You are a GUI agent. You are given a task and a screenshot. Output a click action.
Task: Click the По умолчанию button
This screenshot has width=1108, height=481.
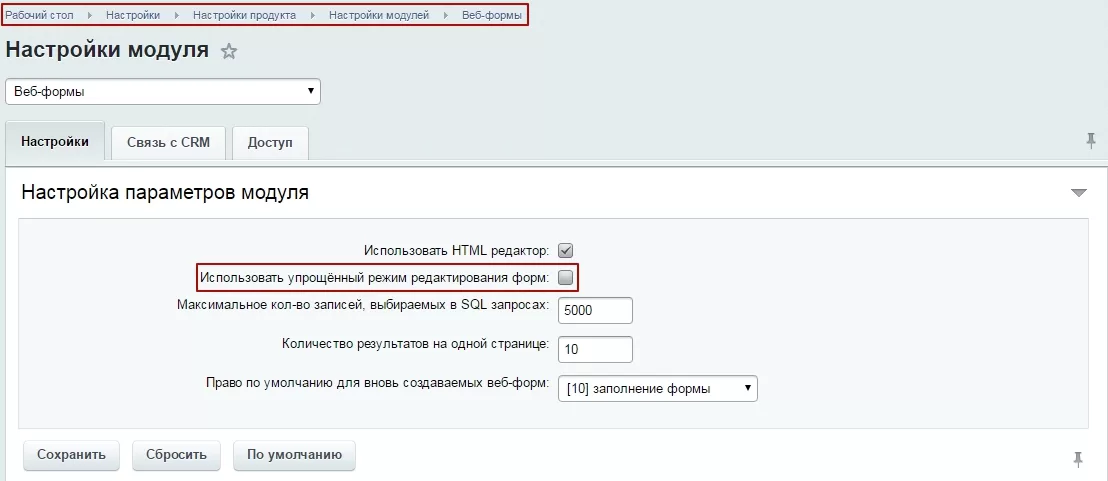pyautogui.click(x=295, y=455)
